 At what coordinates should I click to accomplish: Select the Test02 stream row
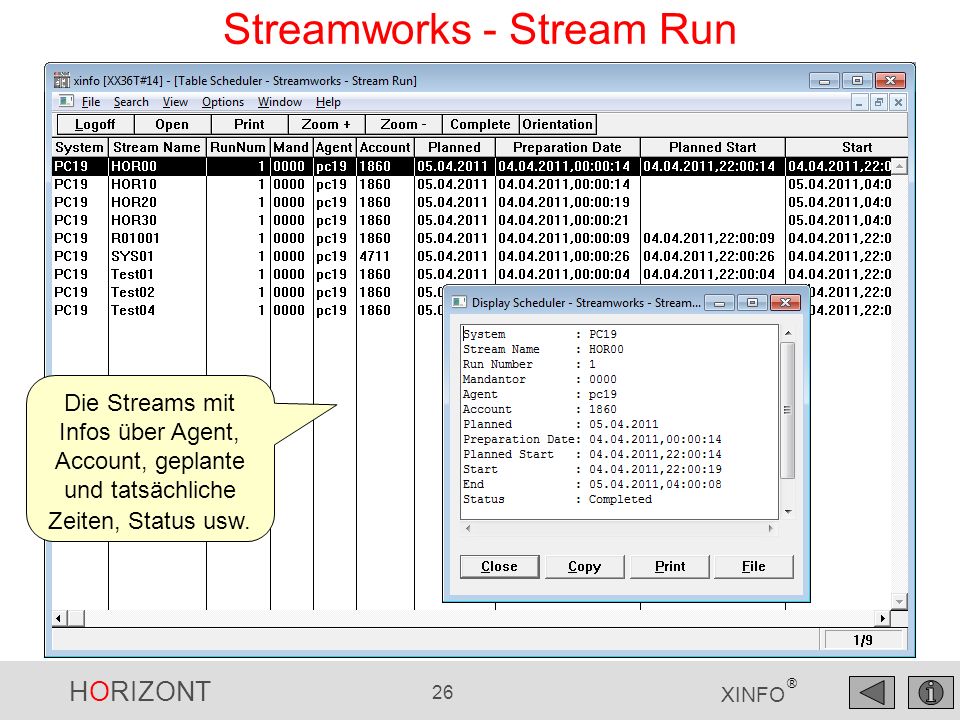tap(247, 292)
